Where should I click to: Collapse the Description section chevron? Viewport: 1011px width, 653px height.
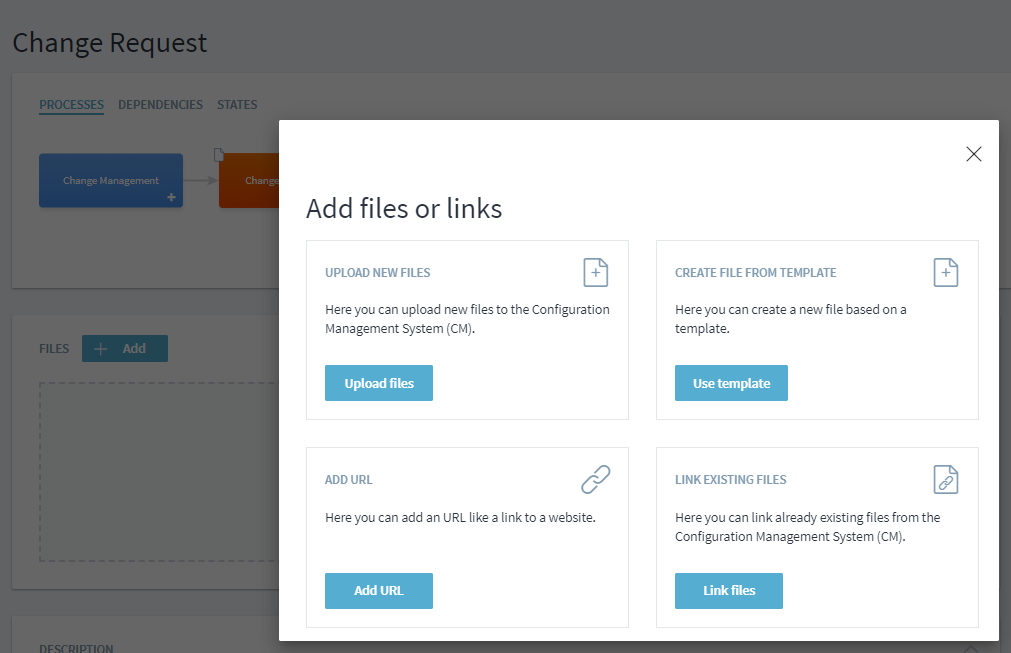[969, 648]
